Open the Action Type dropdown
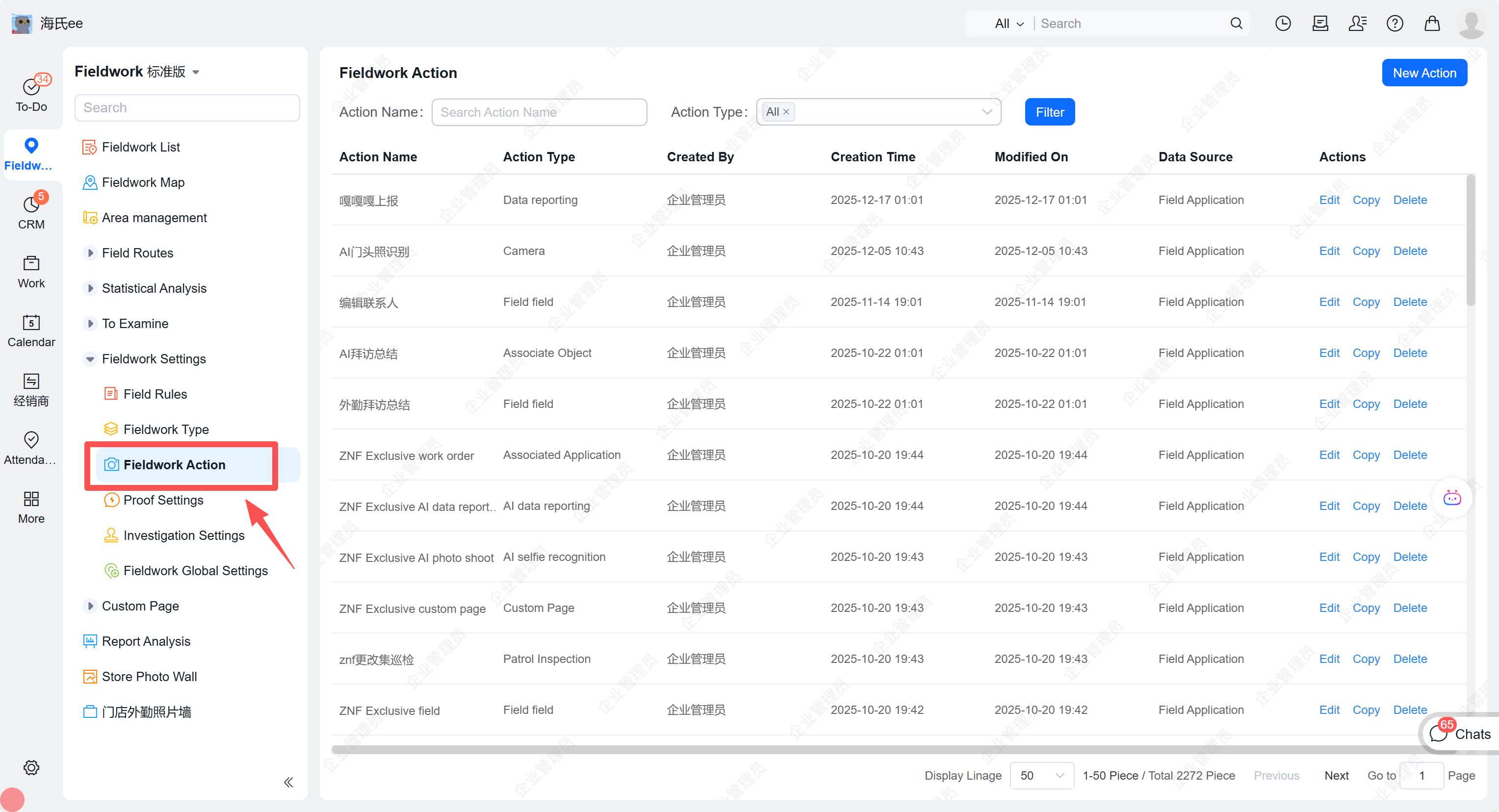This screenshot has width=1499, height=812. (x=986, y=112)
